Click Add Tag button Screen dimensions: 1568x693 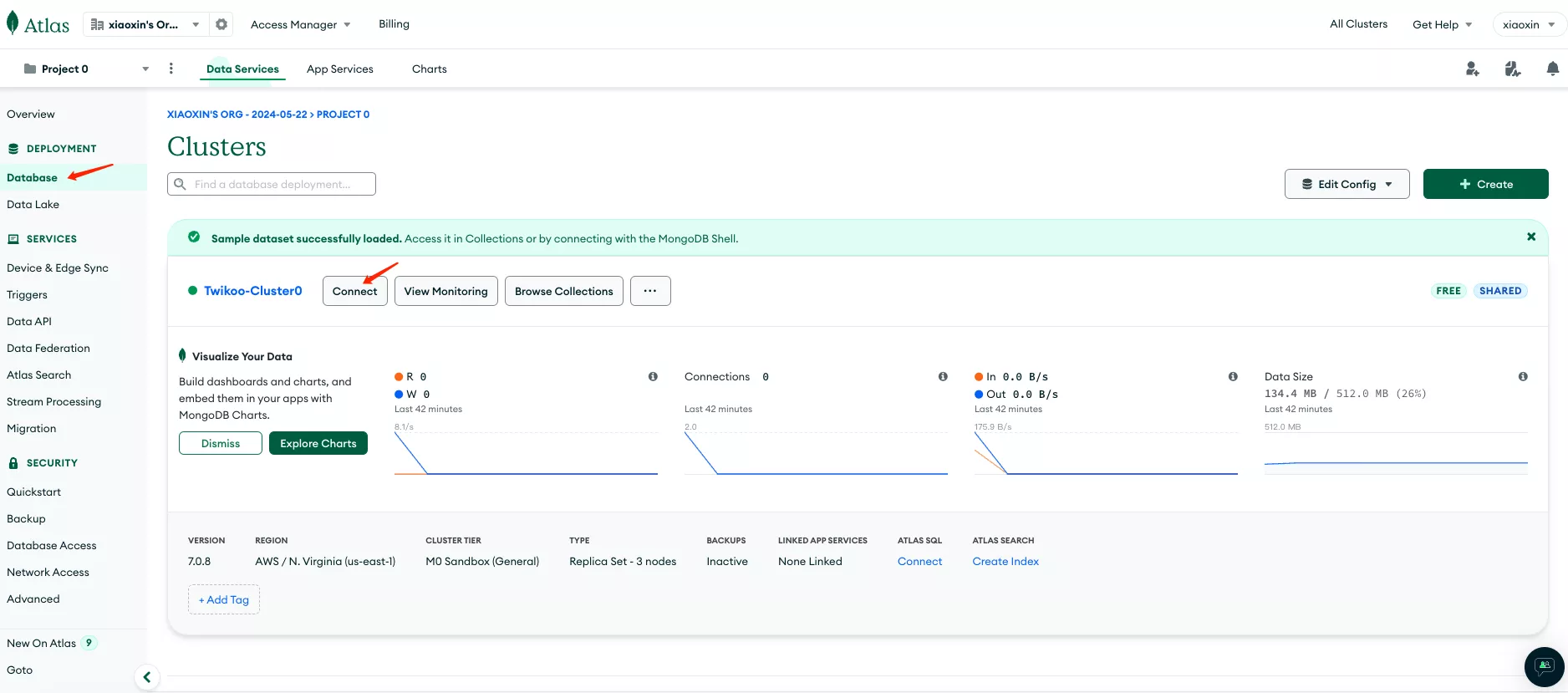[x=224, y=599]
